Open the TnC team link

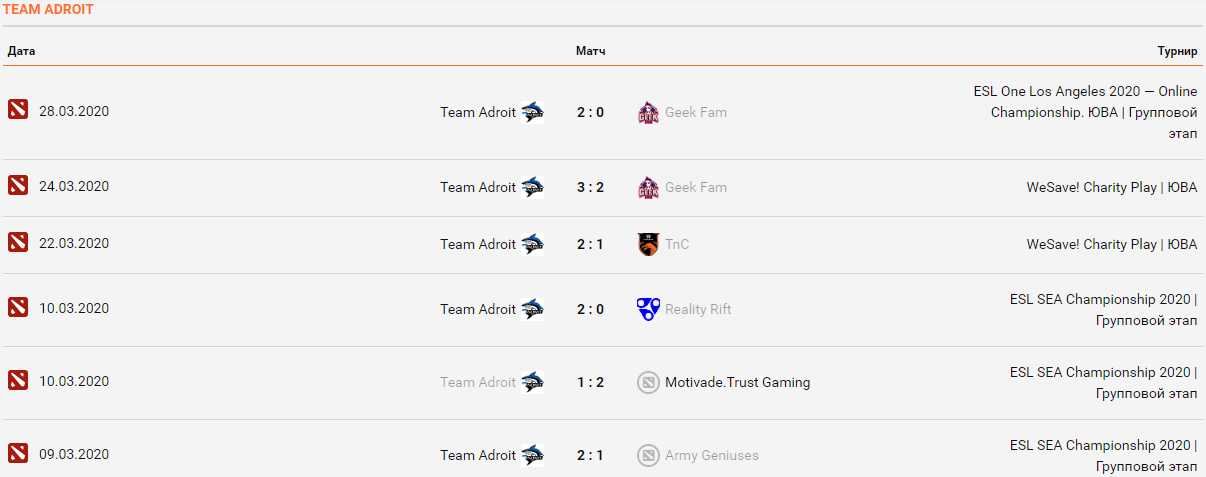coord(677,244)
